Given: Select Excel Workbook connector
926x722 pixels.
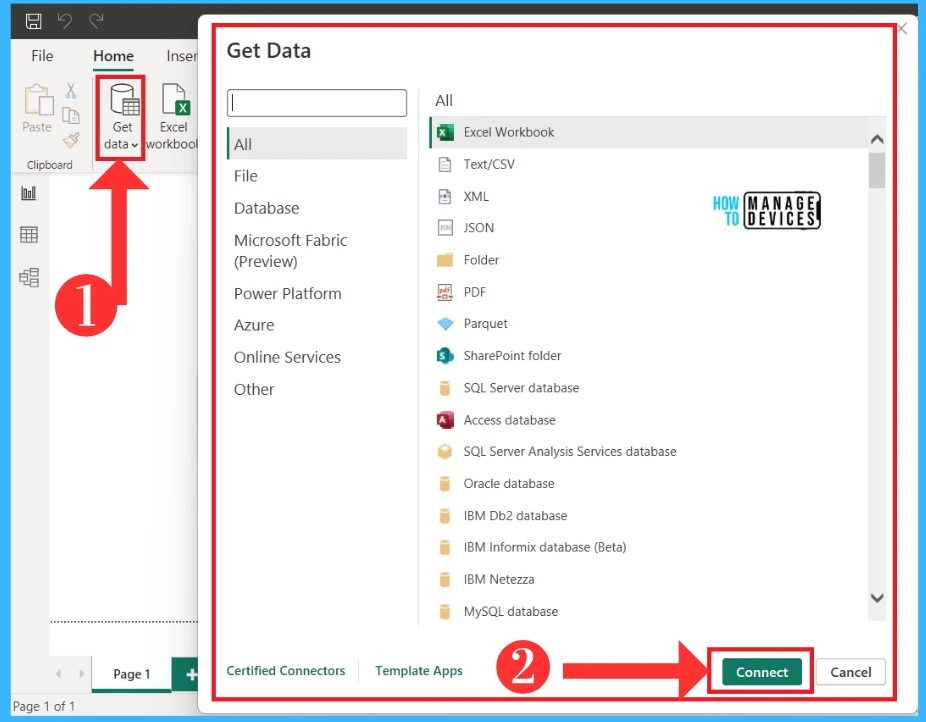Looking at the screenshot, I should [x=648, y=132].
